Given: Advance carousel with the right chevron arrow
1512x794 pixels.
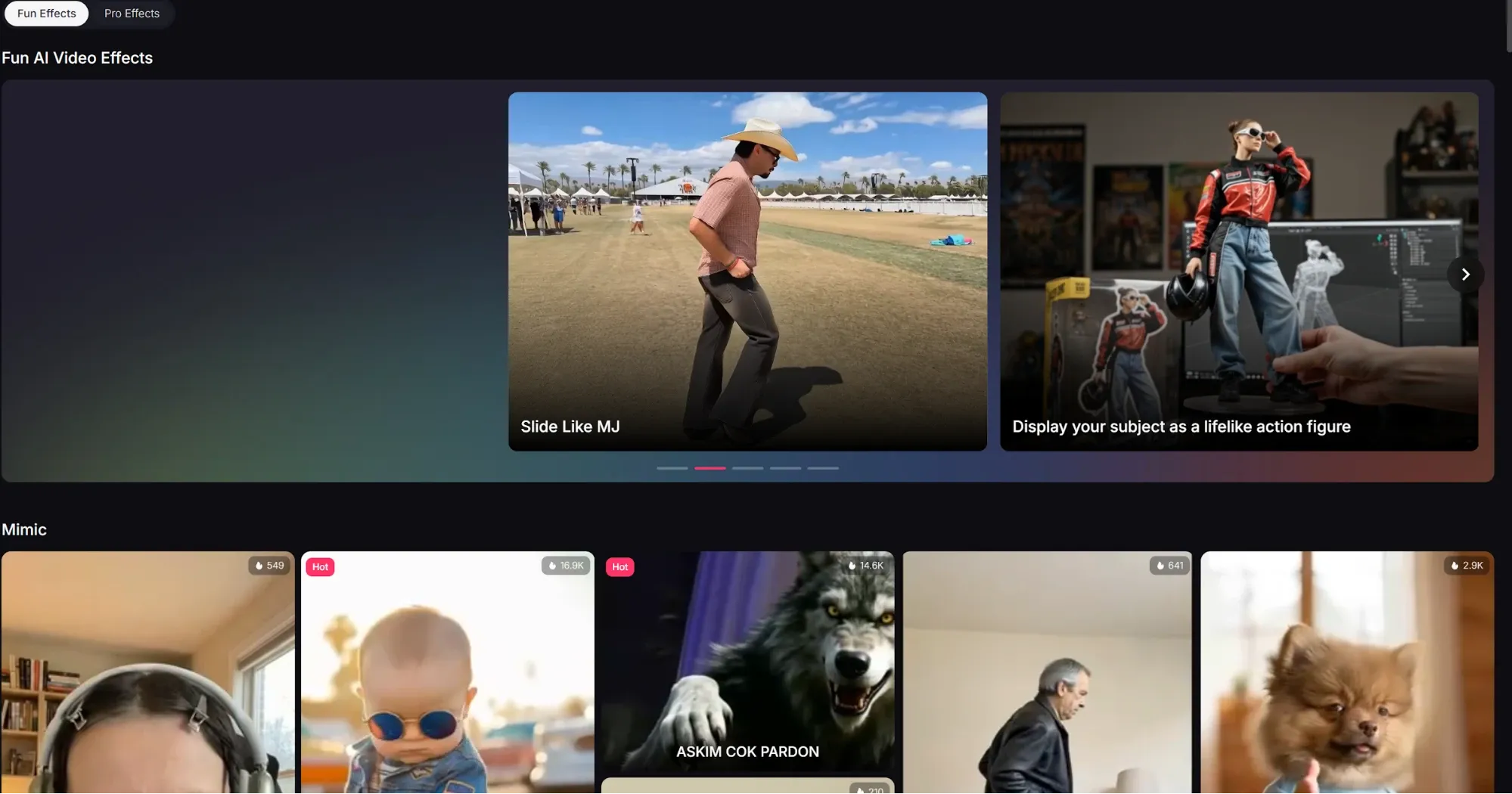Looking at the screenshot, I should pyautogui.click(x=1465, y=274).
